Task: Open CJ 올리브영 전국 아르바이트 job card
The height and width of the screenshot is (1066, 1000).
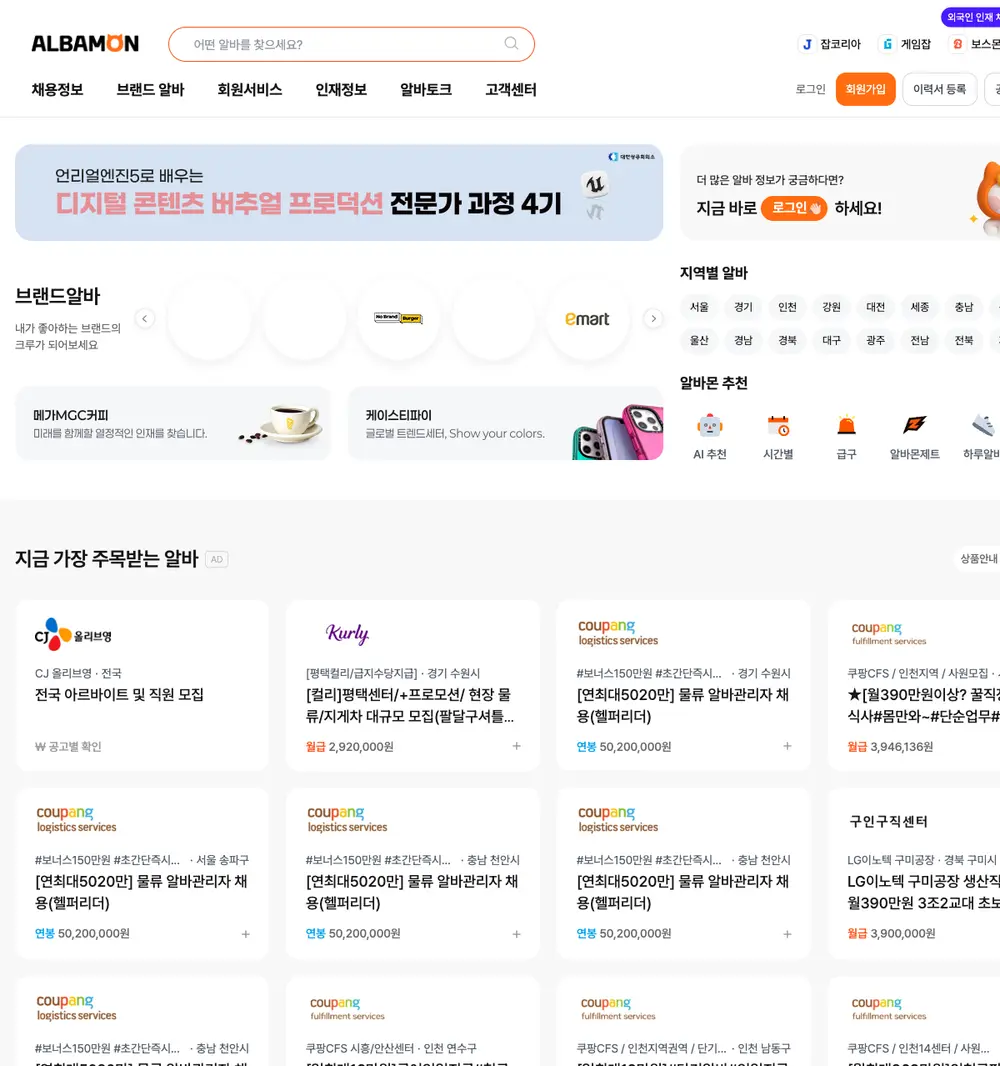Action: [x=142, y=685]
